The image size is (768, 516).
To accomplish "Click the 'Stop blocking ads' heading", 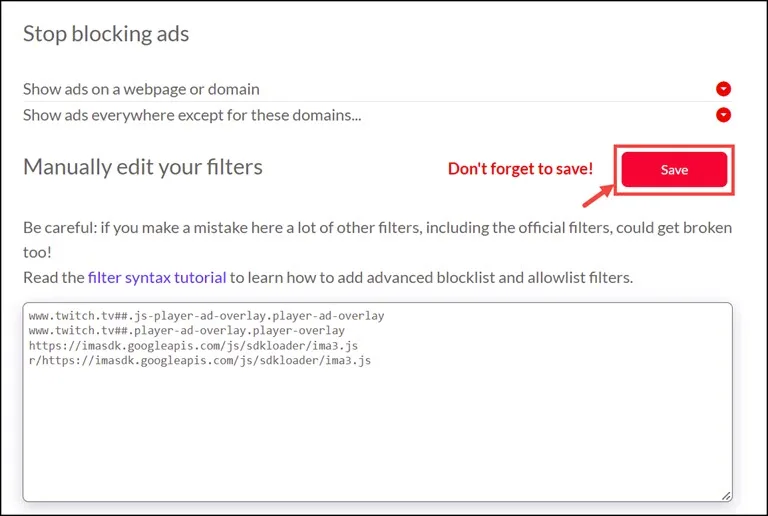I will pos(106,34).
